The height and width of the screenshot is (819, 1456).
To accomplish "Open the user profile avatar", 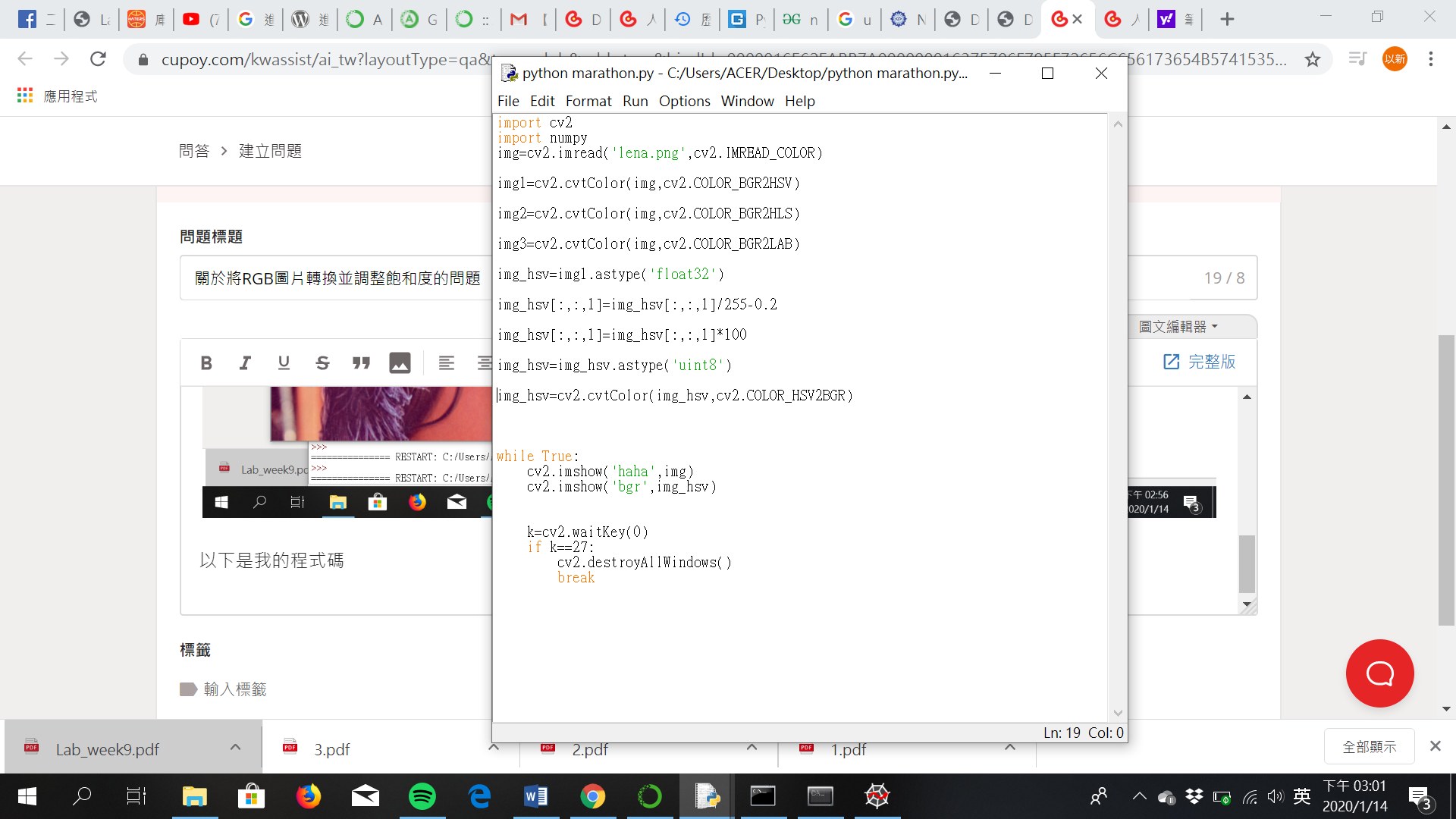I will coord(1395,59).
